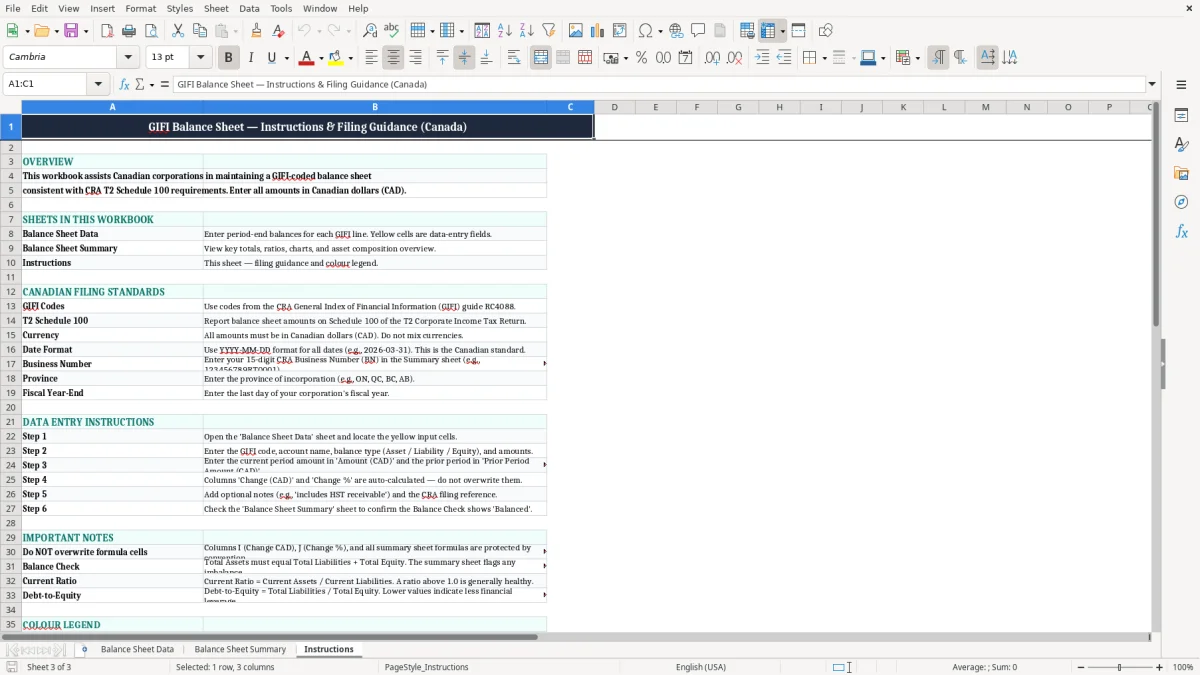Click the vertical scrollbar thumb
This screenshot has width=1200, height=675.
pos(1155,215)
